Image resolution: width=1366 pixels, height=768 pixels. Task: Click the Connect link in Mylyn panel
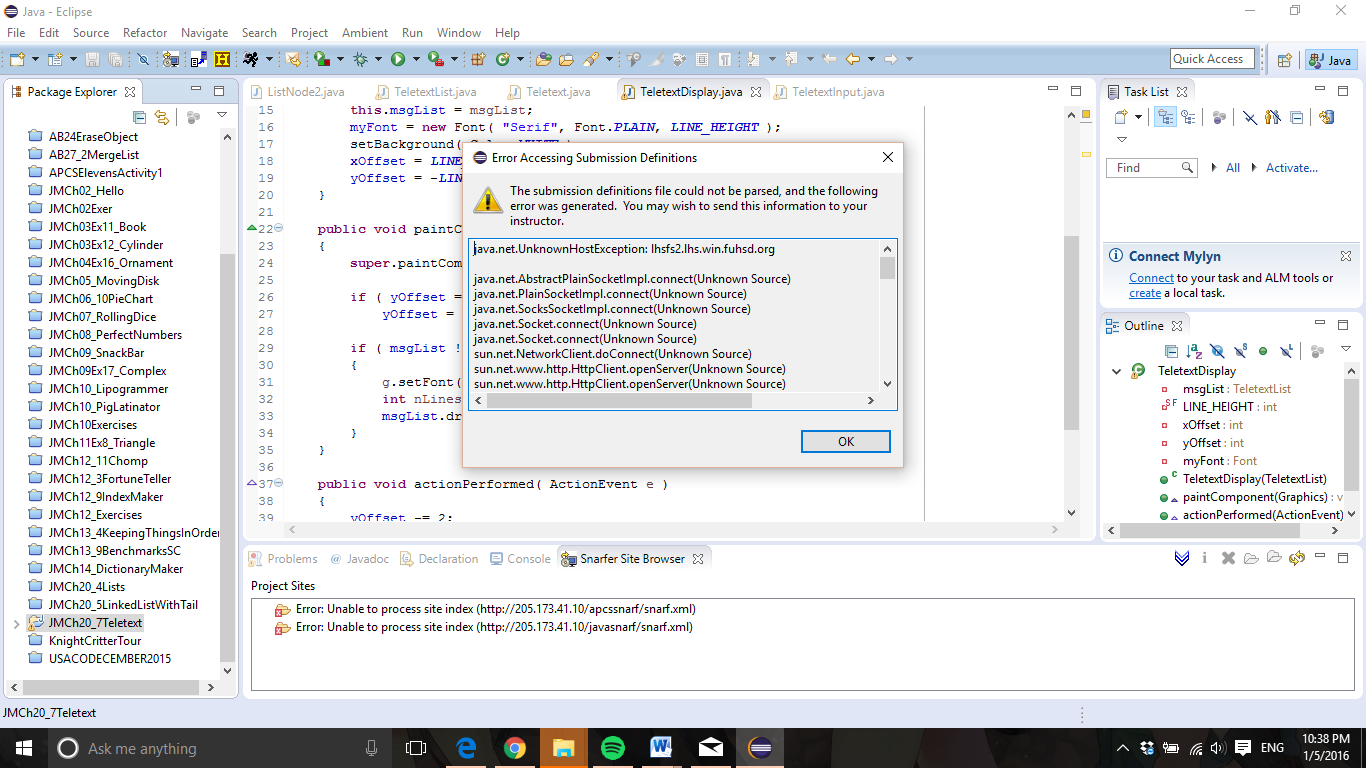coord(1151,278)
